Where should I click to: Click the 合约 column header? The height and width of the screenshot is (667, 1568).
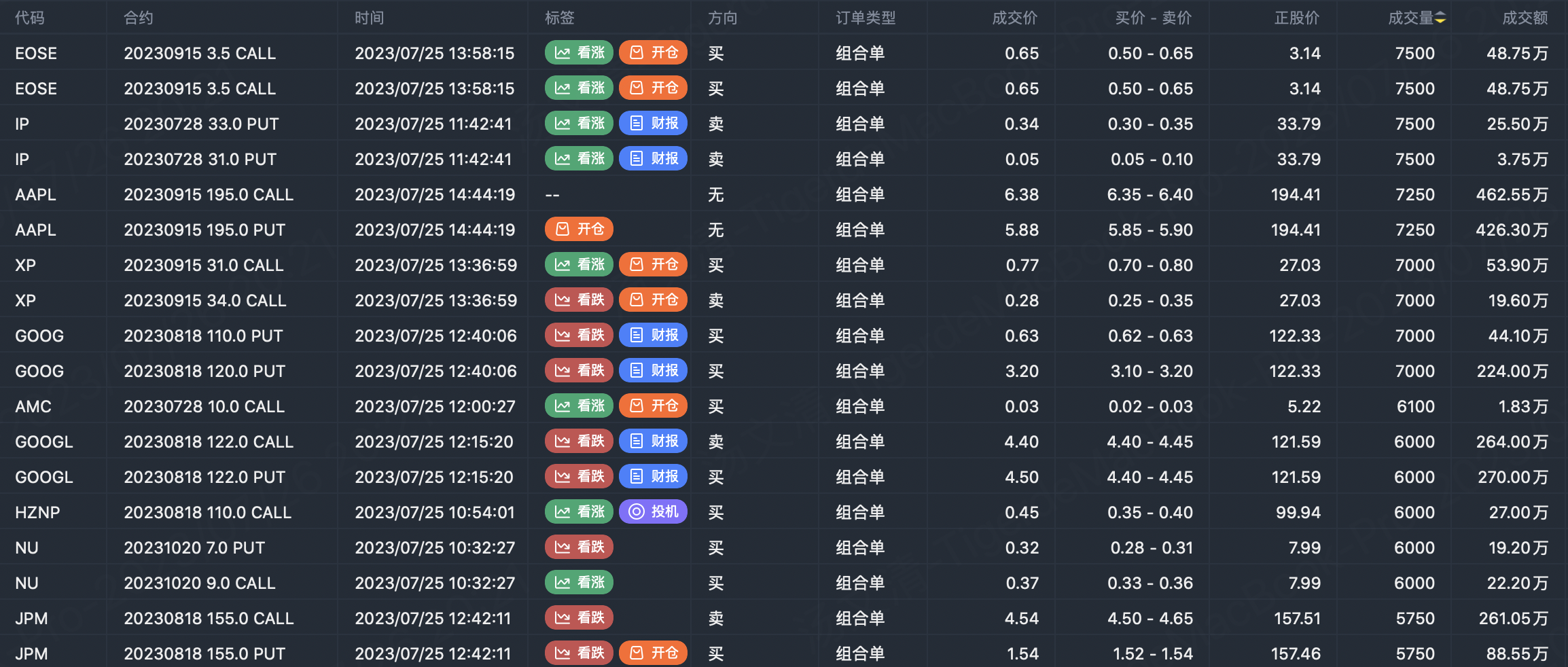(x=139, y=18)
